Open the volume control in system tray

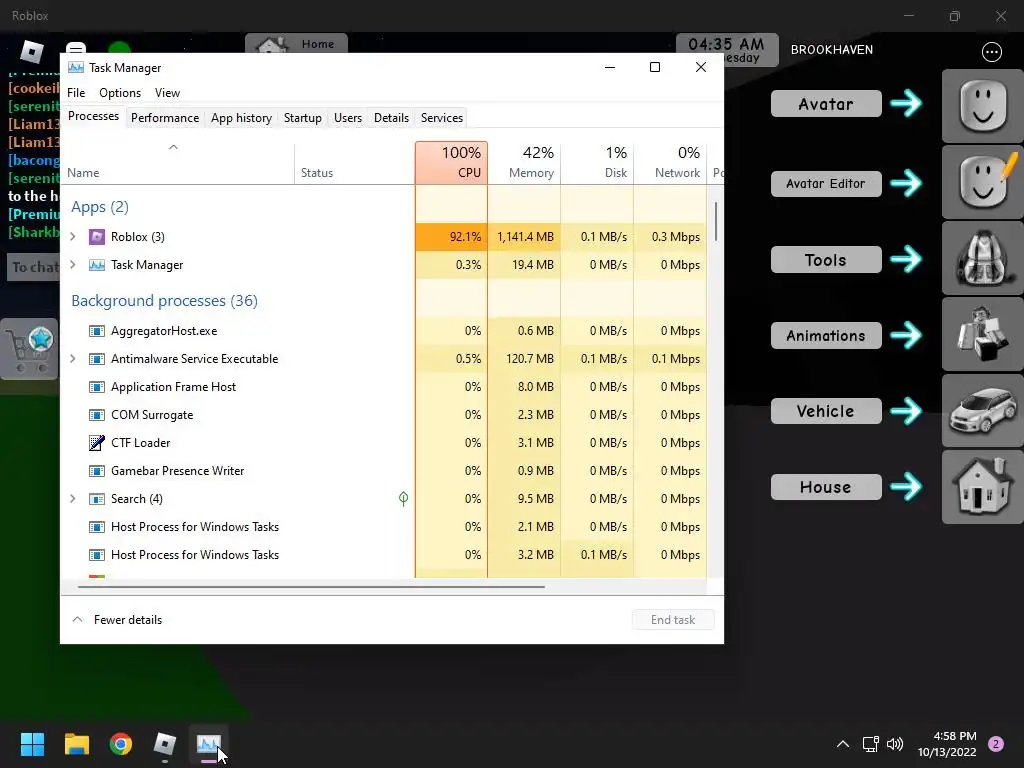pos(895,744)
